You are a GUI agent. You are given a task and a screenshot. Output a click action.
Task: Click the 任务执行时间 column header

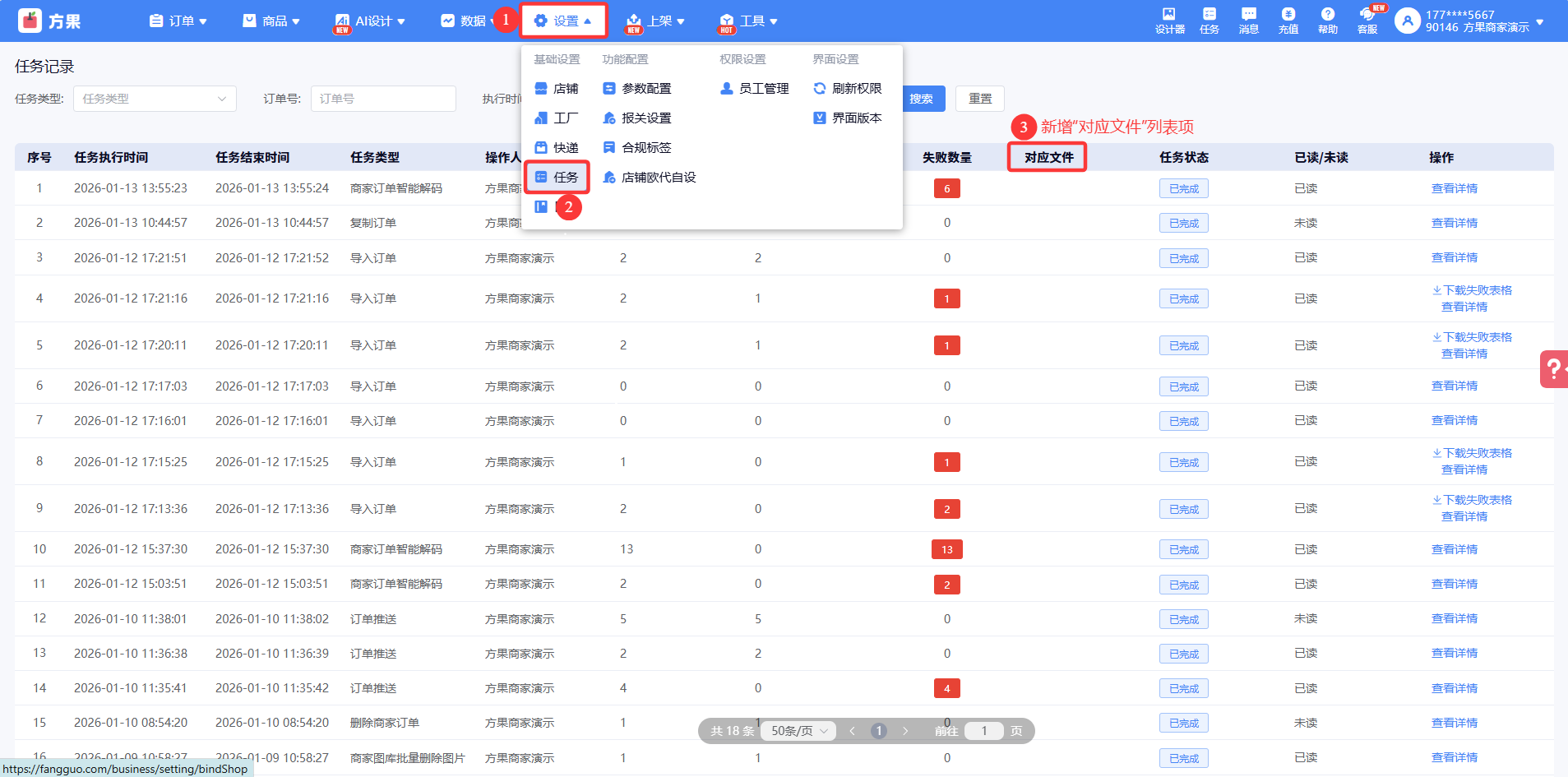(x=111, y=157)
